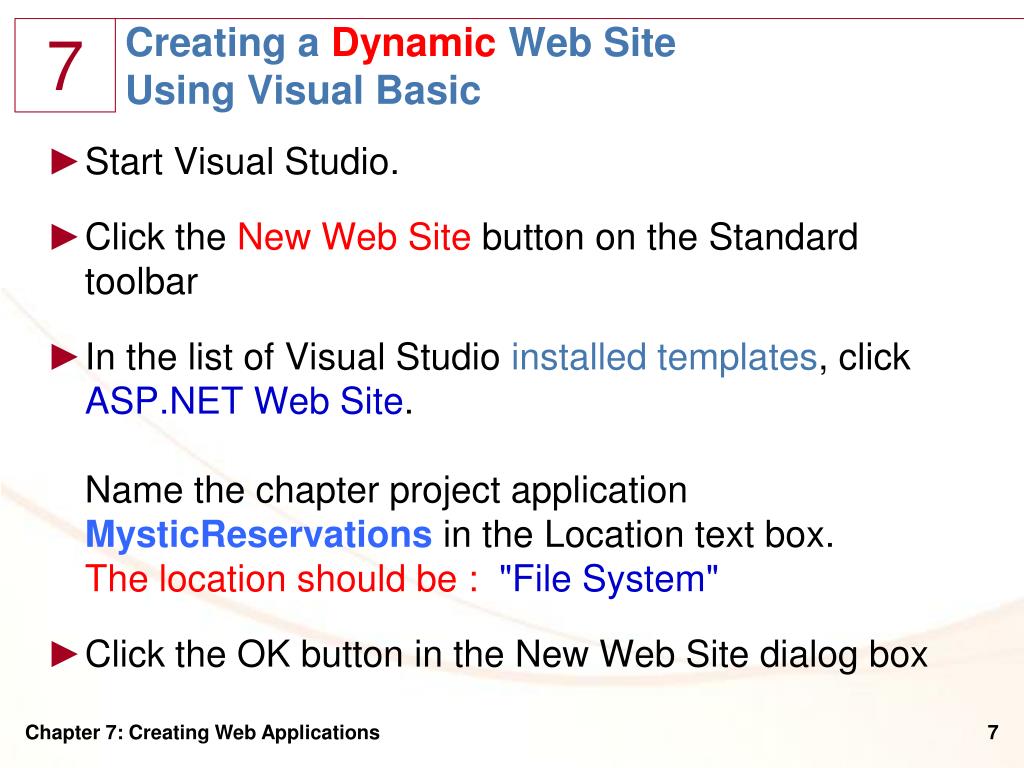This screenshot has width=1024, height=768.
Task: Click arrow bullet beside "In the list of"
Action: pyautogui.click(x=64, y=357)
